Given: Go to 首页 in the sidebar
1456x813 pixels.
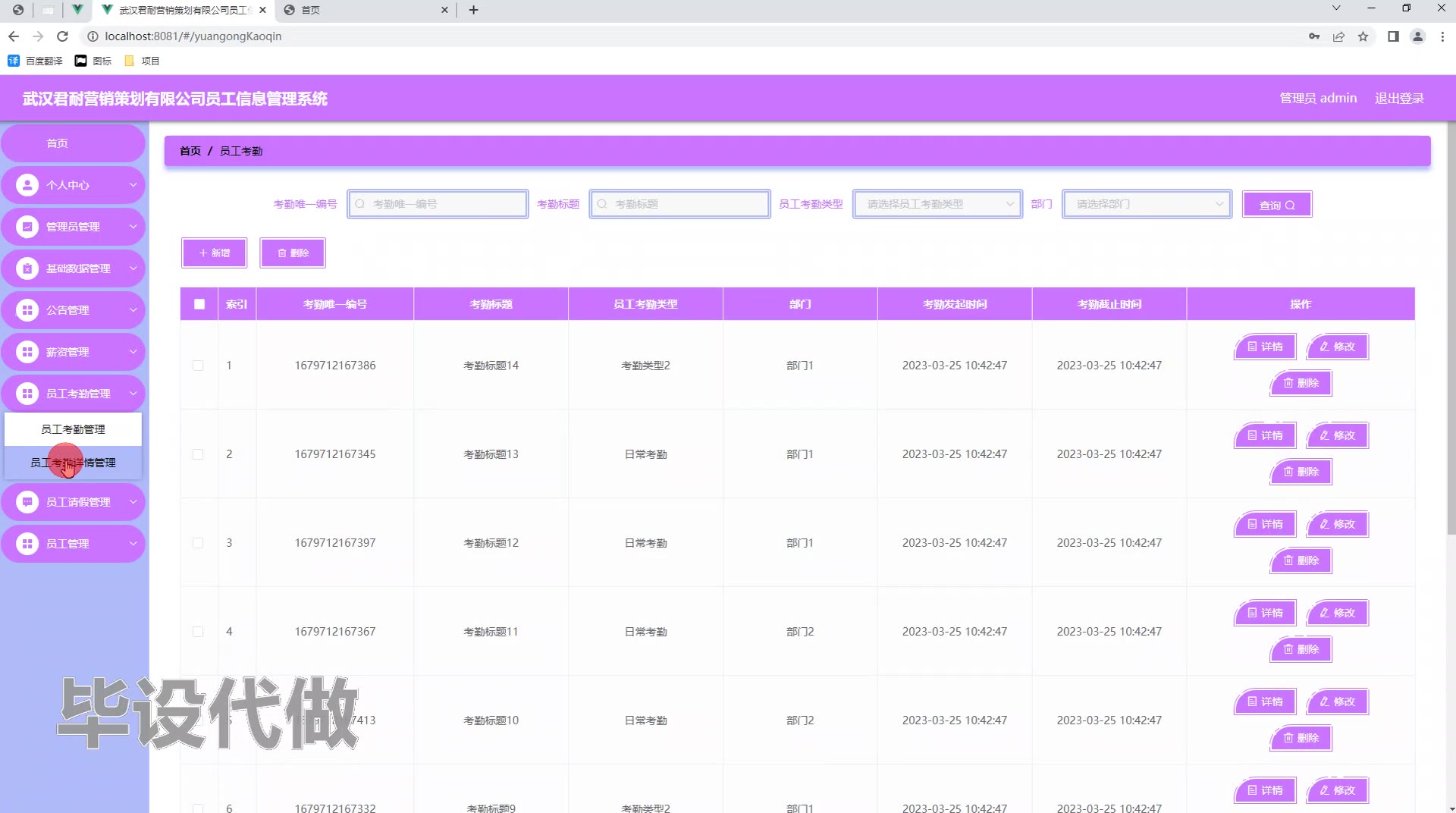Looking at the screenshot, I should click(x=73, y=143).
